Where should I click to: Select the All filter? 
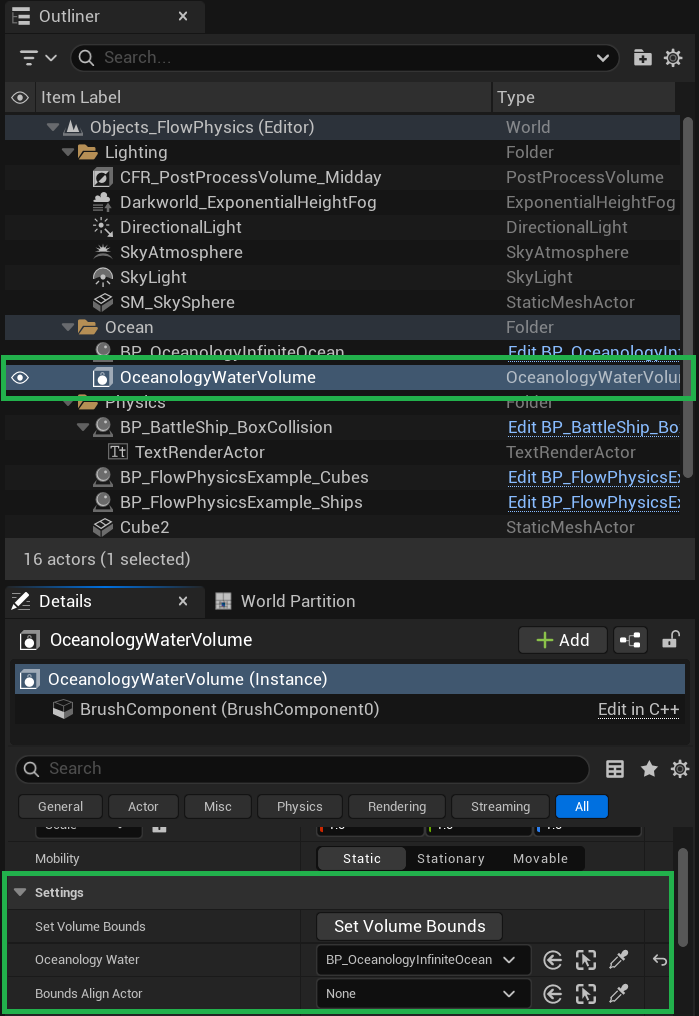(x=582, y=807)
